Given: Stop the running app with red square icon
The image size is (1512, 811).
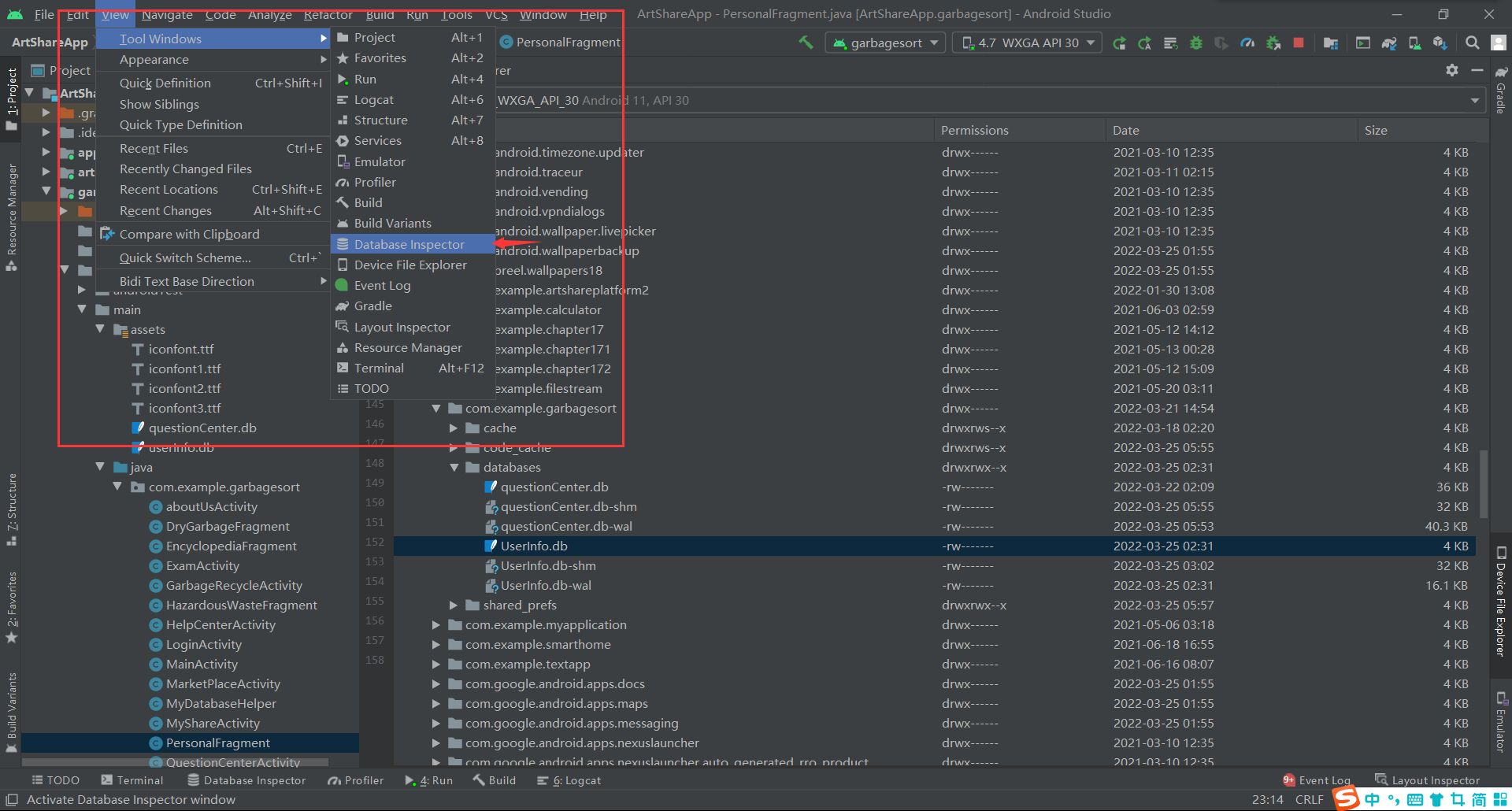Looking at the screenshot, I should pos(1299,43).
